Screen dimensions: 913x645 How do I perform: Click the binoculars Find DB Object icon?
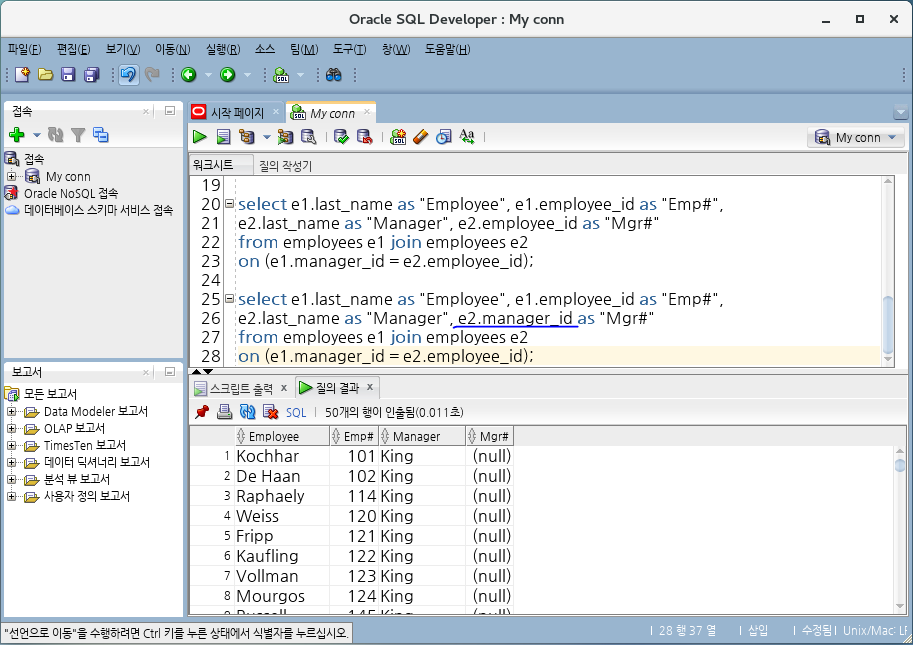pyautogui.click(x=334, y=75)
